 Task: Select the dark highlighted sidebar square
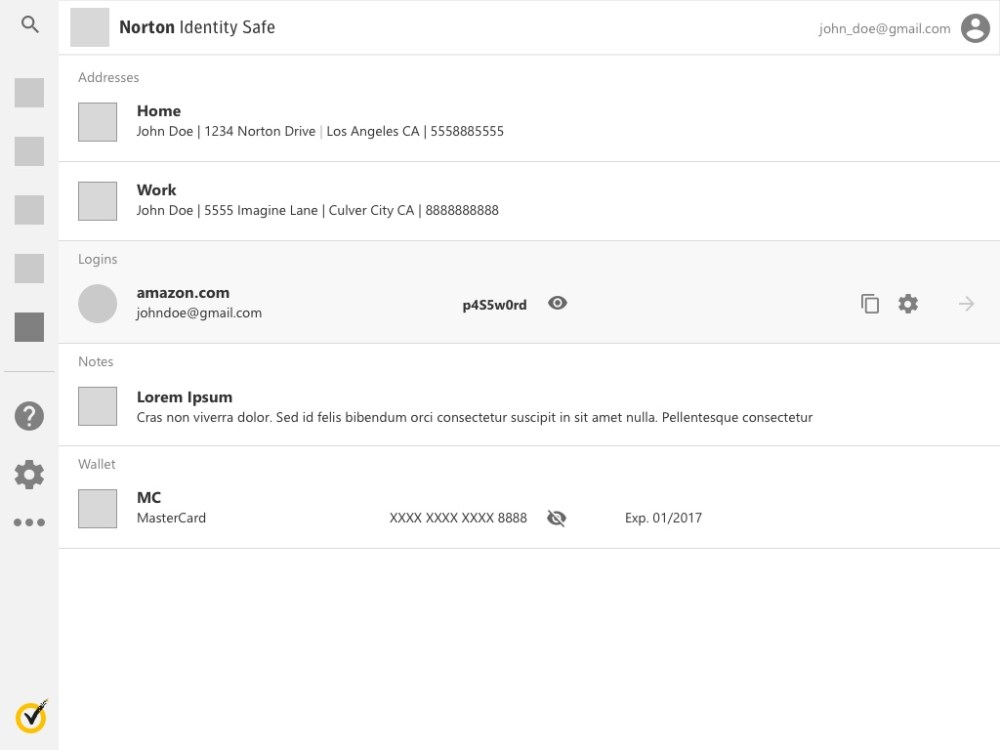point(29,327)
